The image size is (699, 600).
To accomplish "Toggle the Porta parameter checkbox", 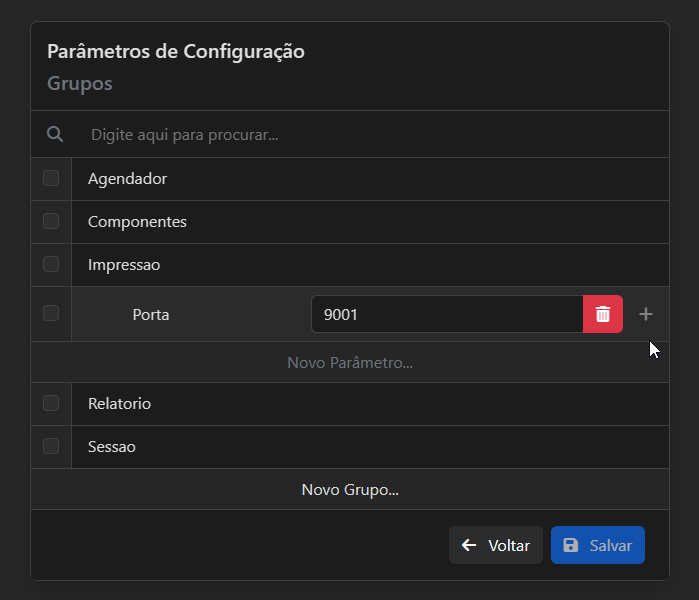I will [x=51, y=313].
